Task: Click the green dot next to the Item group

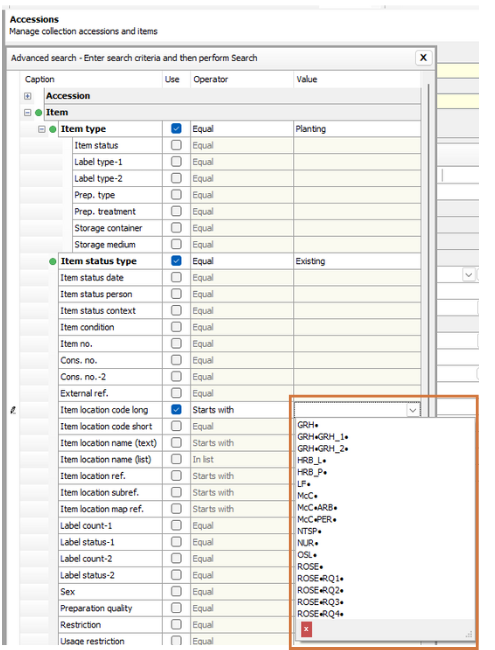Action: (x=39, y=113)
